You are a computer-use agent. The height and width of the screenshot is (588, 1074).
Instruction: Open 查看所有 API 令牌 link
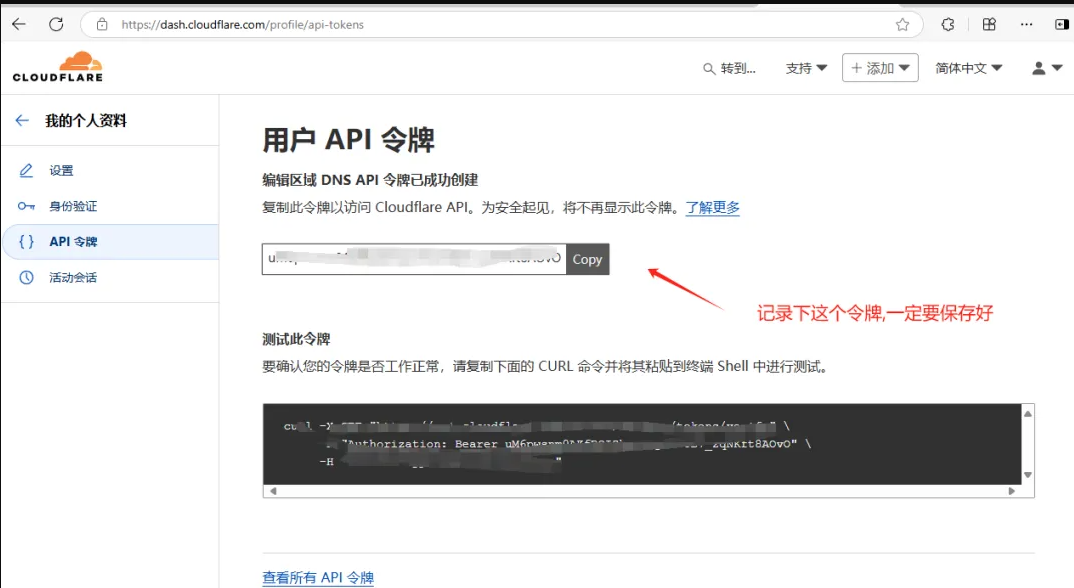click(318, 578)
